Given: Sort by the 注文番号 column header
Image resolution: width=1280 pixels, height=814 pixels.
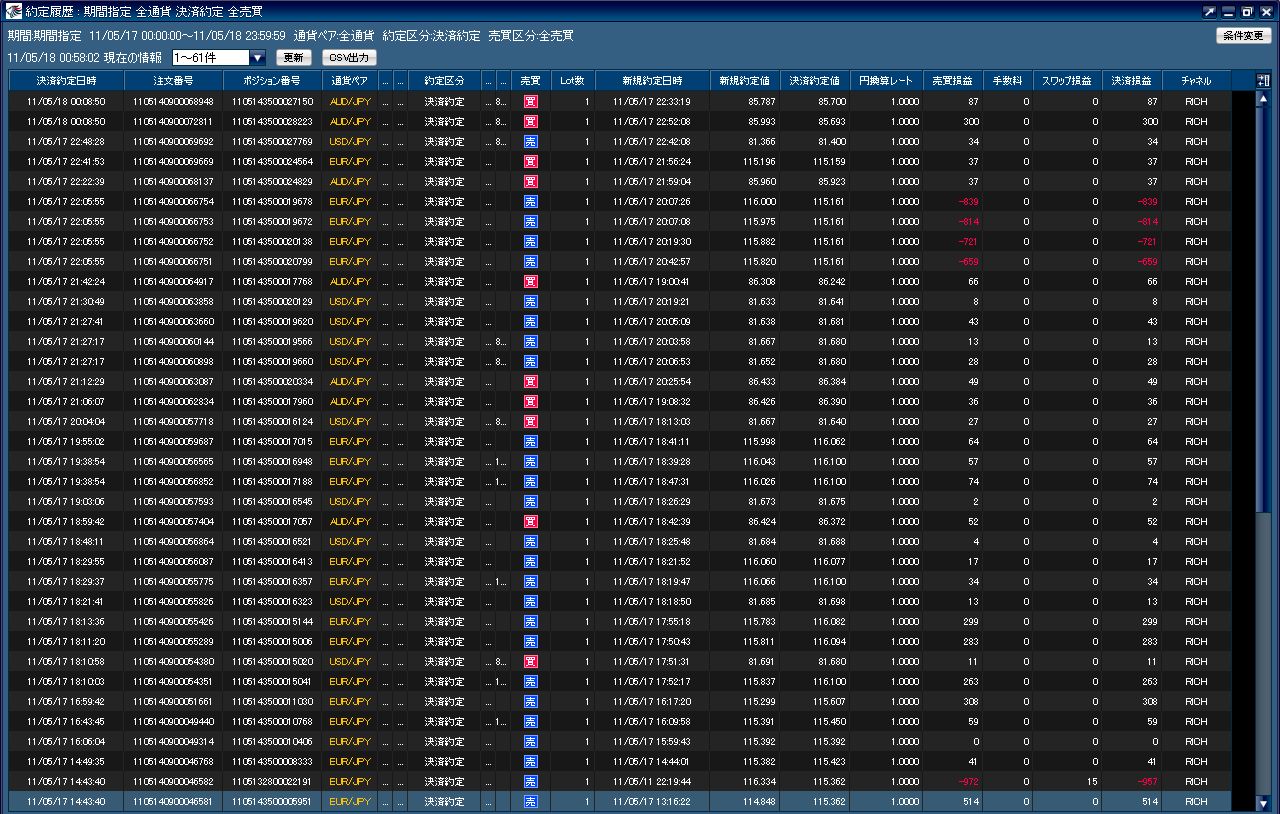Looking at the screenshot, I should (x=173, y=81).
